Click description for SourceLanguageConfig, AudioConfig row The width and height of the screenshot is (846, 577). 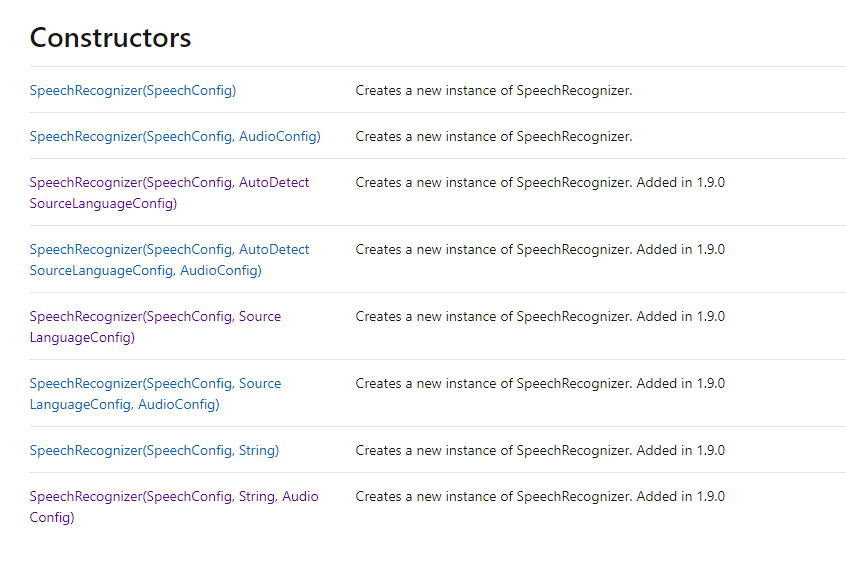point(540,383)
